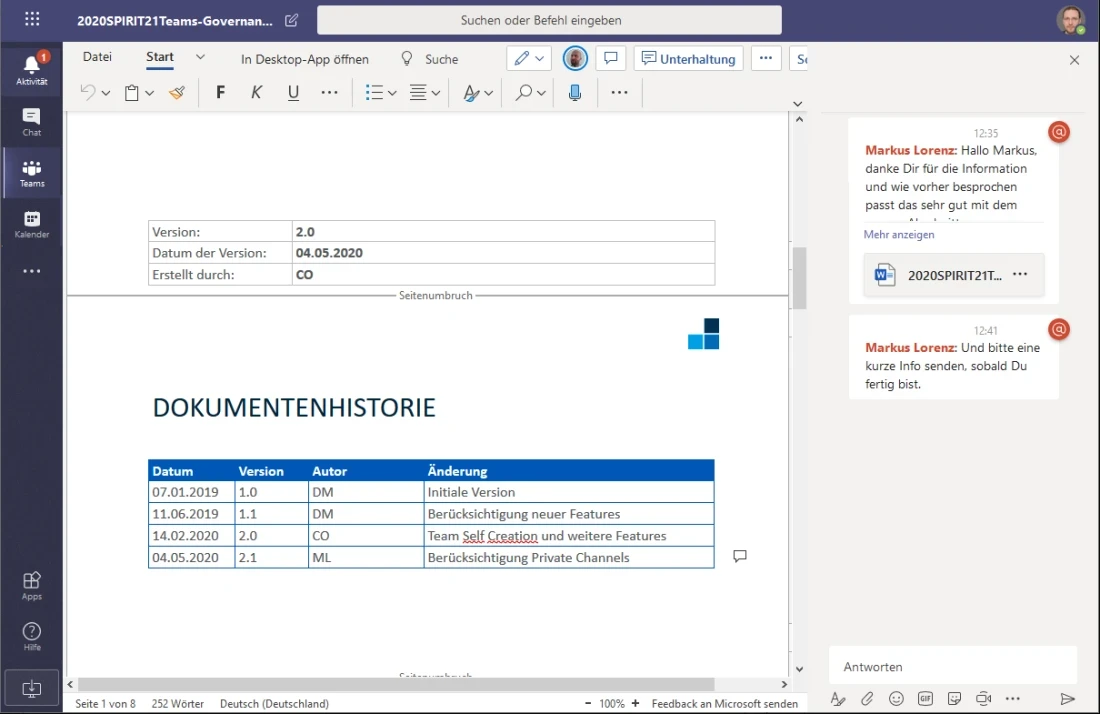The height and width of the screenshot is (714, 1100).
Task: Toggle italic formatting (K)
Action: pos(257,93)
